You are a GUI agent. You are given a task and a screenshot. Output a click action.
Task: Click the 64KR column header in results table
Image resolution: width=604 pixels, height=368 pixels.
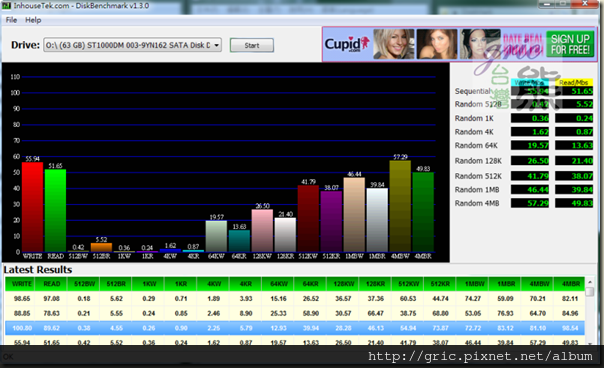click(x=310, y=284)
